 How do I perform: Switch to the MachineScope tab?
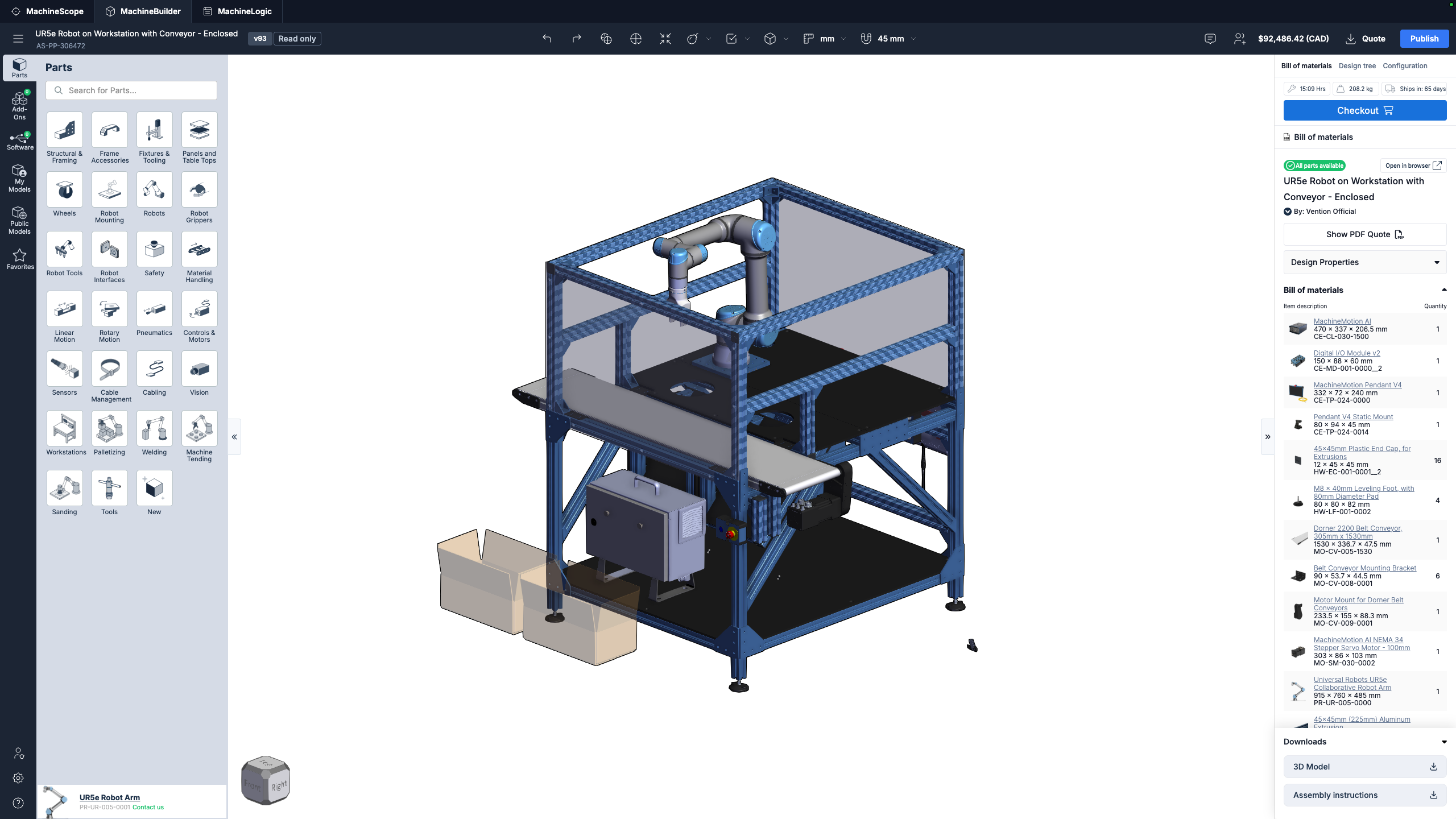click(47, 11)
